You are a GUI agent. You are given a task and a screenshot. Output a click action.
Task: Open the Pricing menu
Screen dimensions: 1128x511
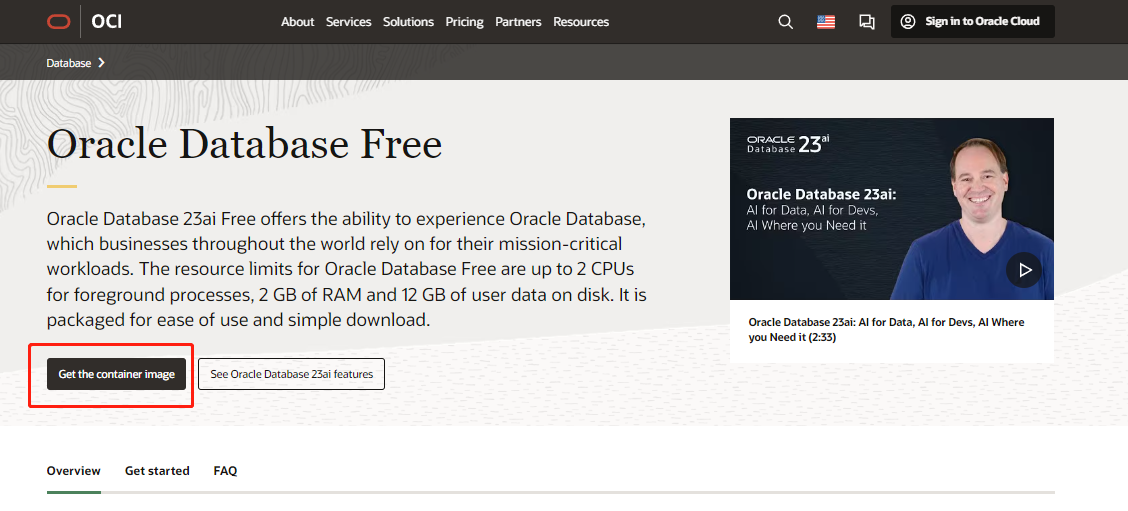(x=464, y=22)
